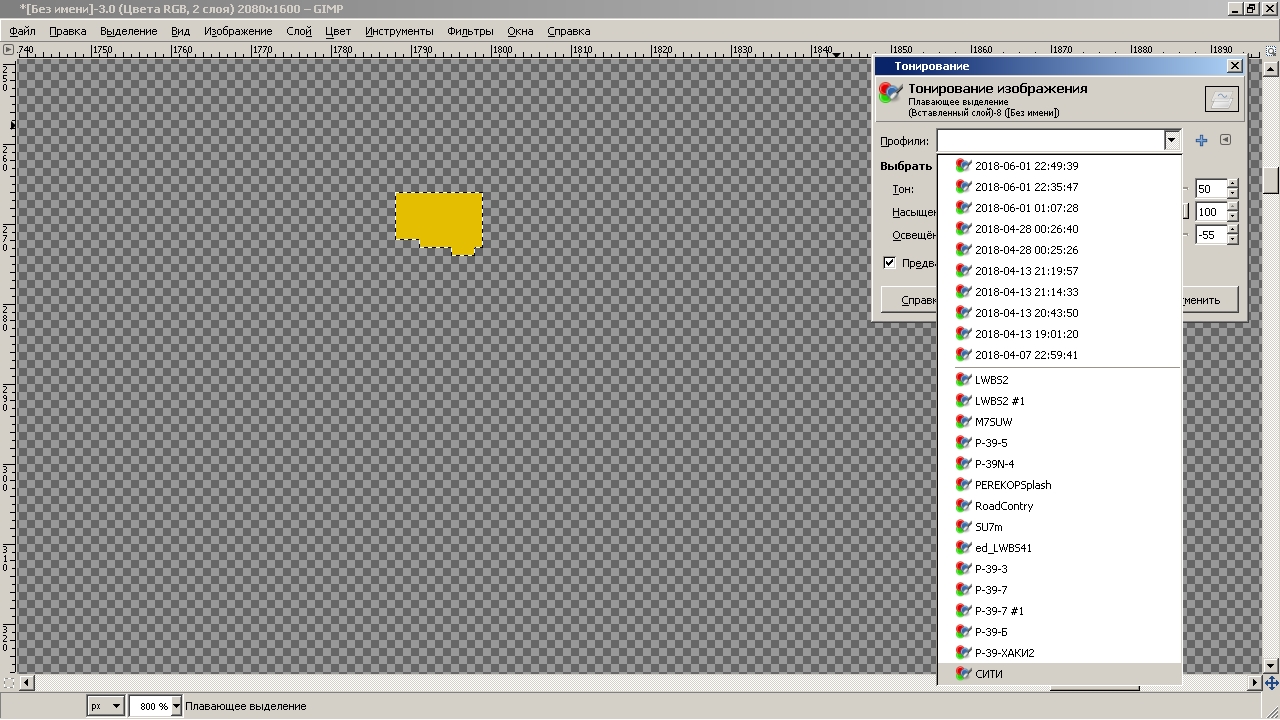This screenshot has height=720, width=1280.
Task: Click the canvas horizontal scrollbar left arrow
Action: [x=27, y=683]
